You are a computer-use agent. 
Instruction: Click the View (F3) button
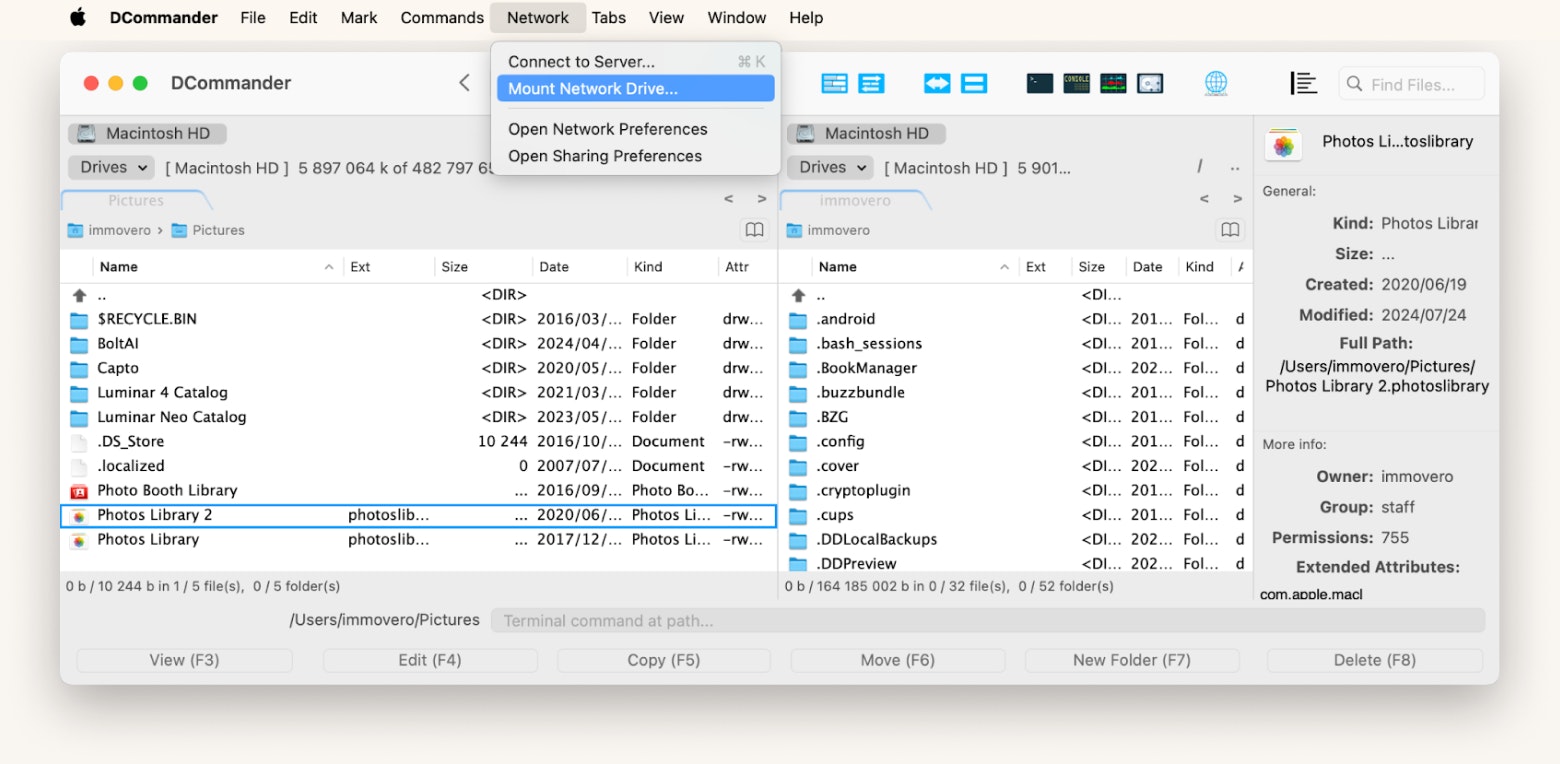184,660
